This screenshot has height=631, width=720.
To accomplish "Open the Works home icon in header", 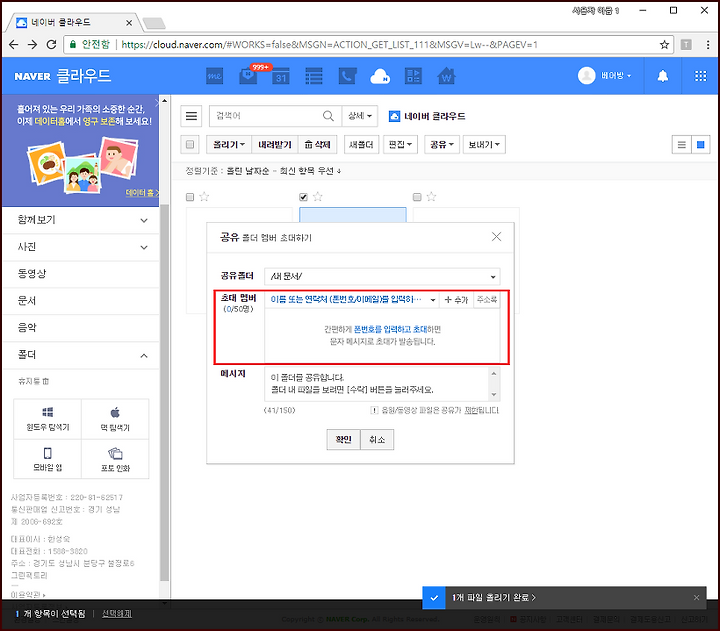I will point(446,76).
